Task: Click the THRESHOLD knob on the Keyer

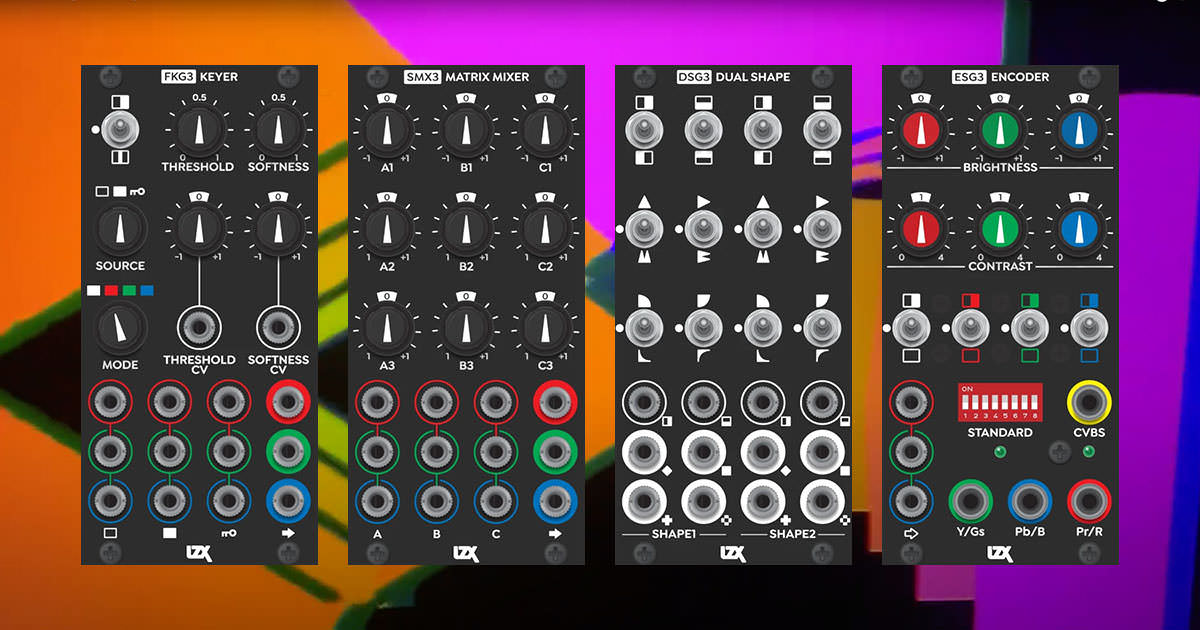Action: pos(198,130)
